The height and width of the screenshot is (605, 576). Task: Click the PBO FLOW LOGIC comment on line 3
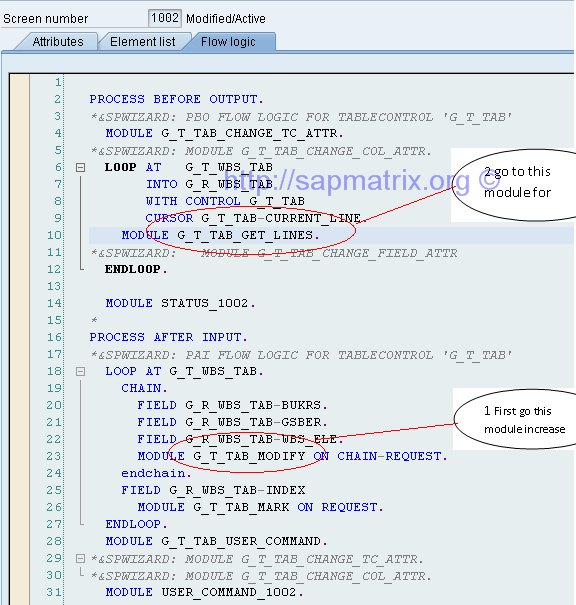pyautogui.click(x=302, y=117)
